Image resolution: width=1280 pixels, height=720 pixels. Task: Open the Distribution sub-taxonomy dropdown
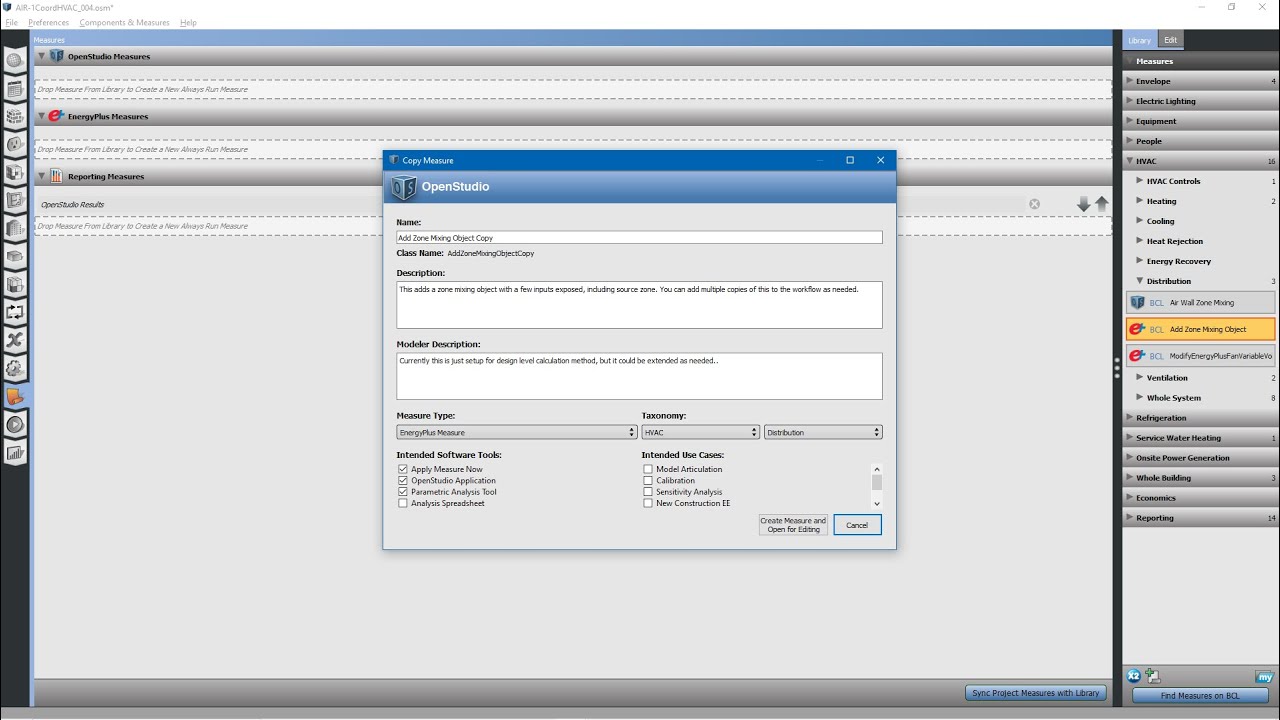[823, 432]
